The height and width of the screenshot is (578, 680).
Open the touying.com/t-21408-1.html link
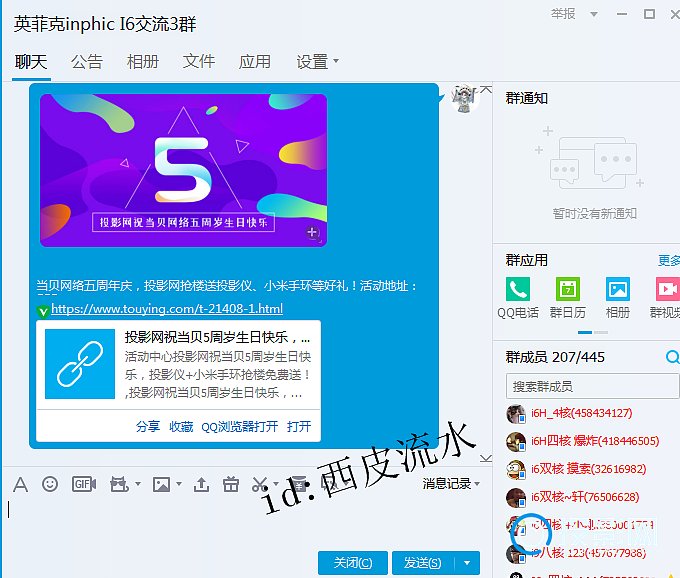coord(167,309)
